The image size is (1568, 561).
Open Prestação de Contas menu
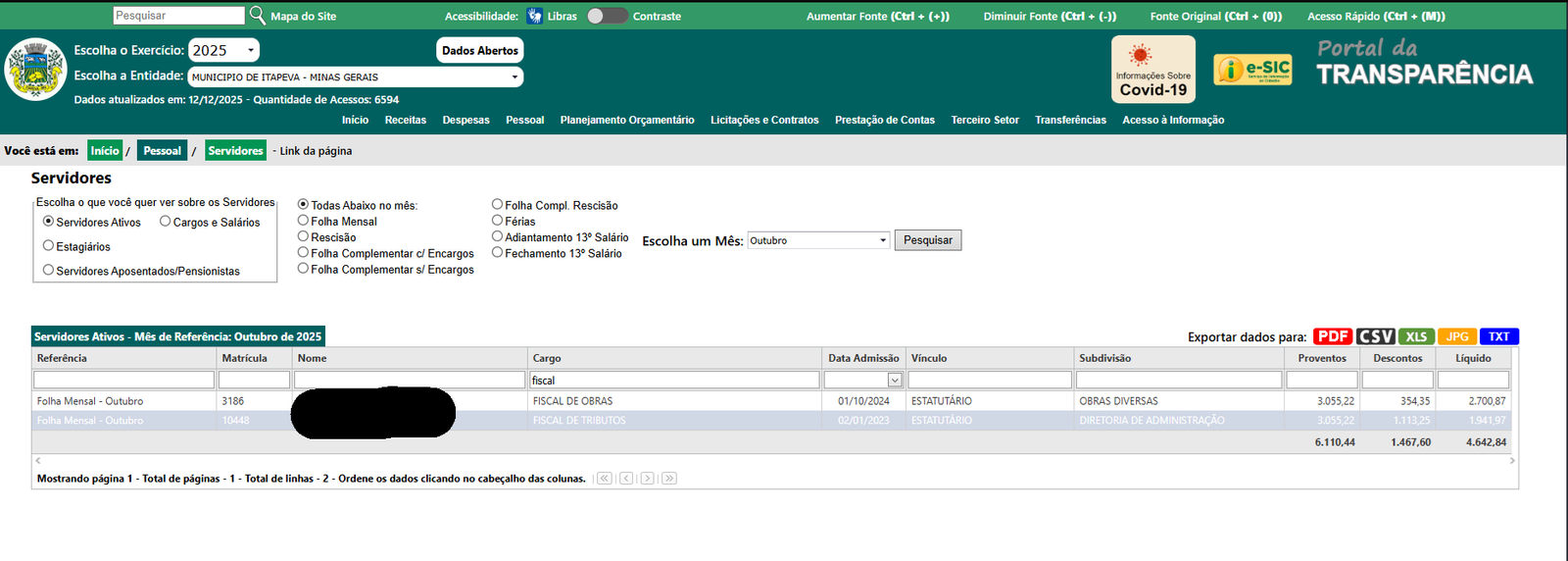coord(885,120)
